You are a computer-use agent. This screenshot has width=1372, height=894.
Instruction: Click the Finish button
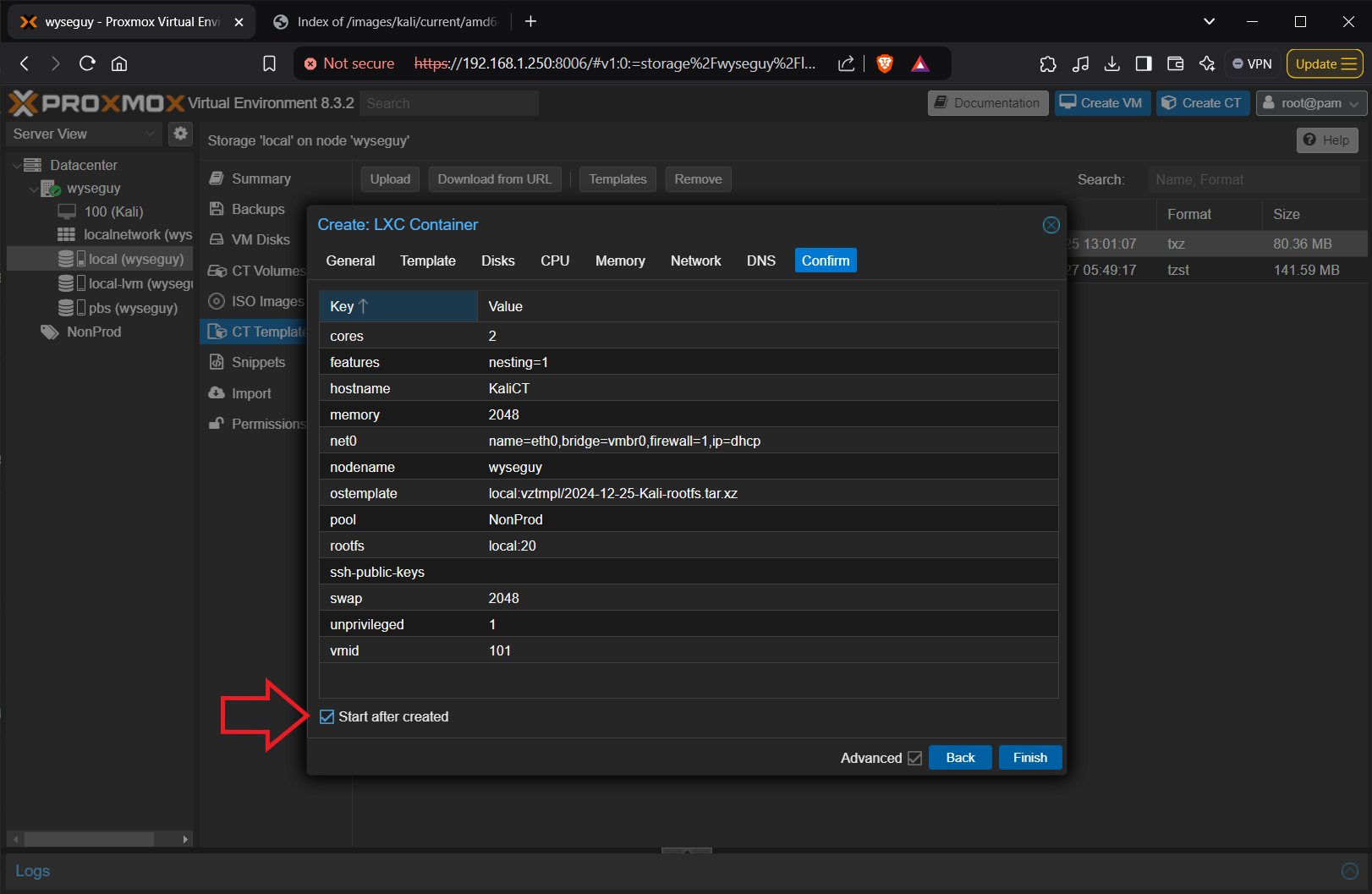click(1030, 758)
